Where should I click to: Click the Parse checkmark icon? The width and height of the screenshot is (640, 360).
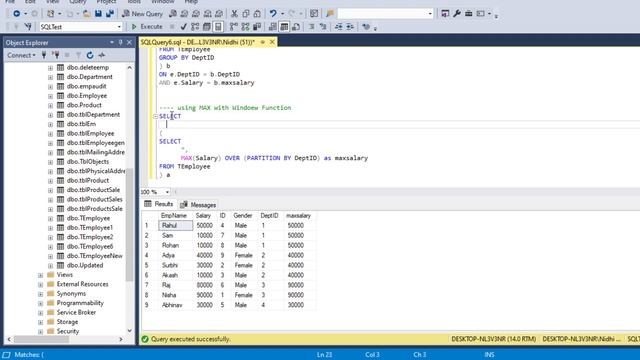pyautogui.click(x=184, y=27)
